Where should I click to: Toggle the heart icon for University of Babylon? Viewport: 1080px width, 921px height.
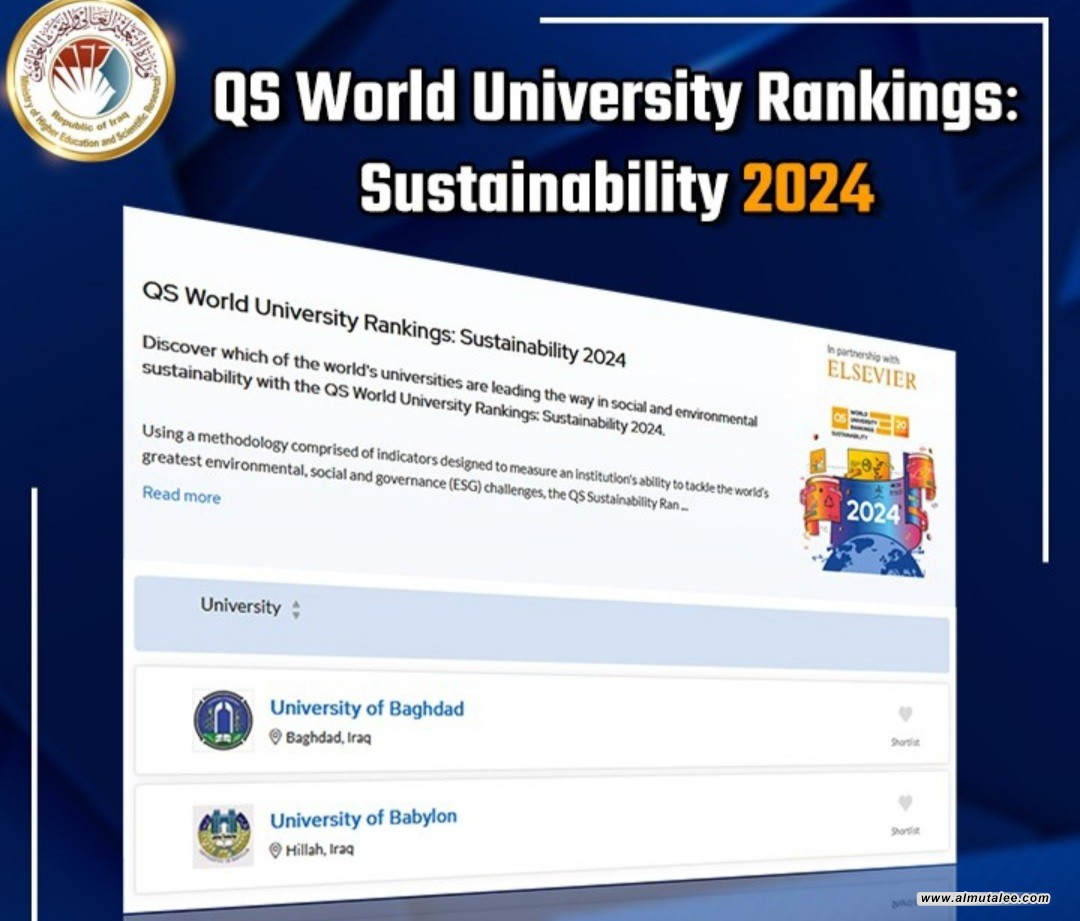click(905, 804)
